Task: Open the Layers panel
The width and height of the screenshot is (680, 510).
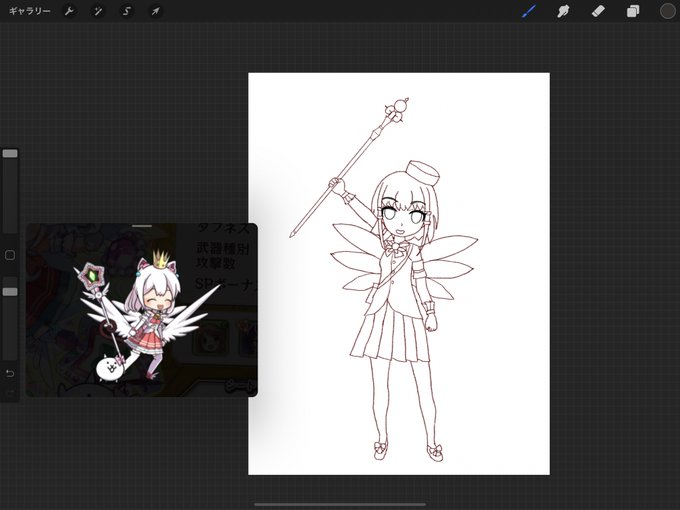Action: 633,11
